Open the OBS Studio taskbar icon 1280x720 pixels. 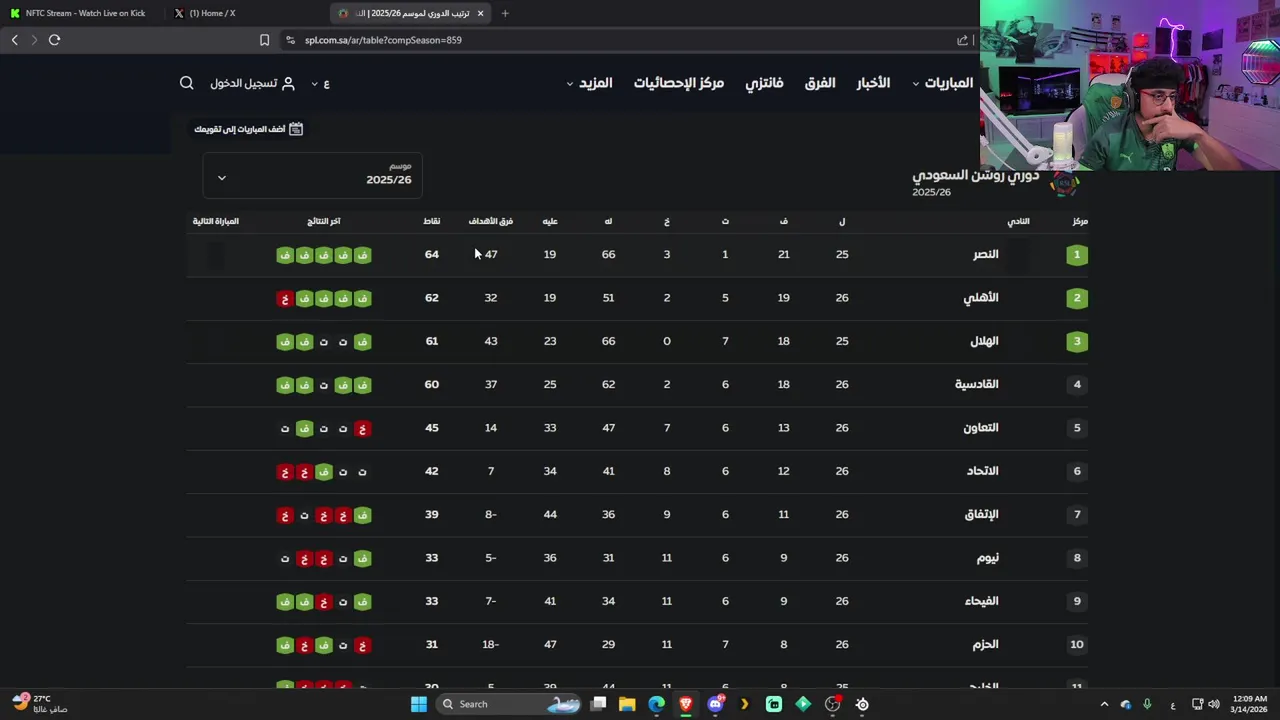point(832,704)
